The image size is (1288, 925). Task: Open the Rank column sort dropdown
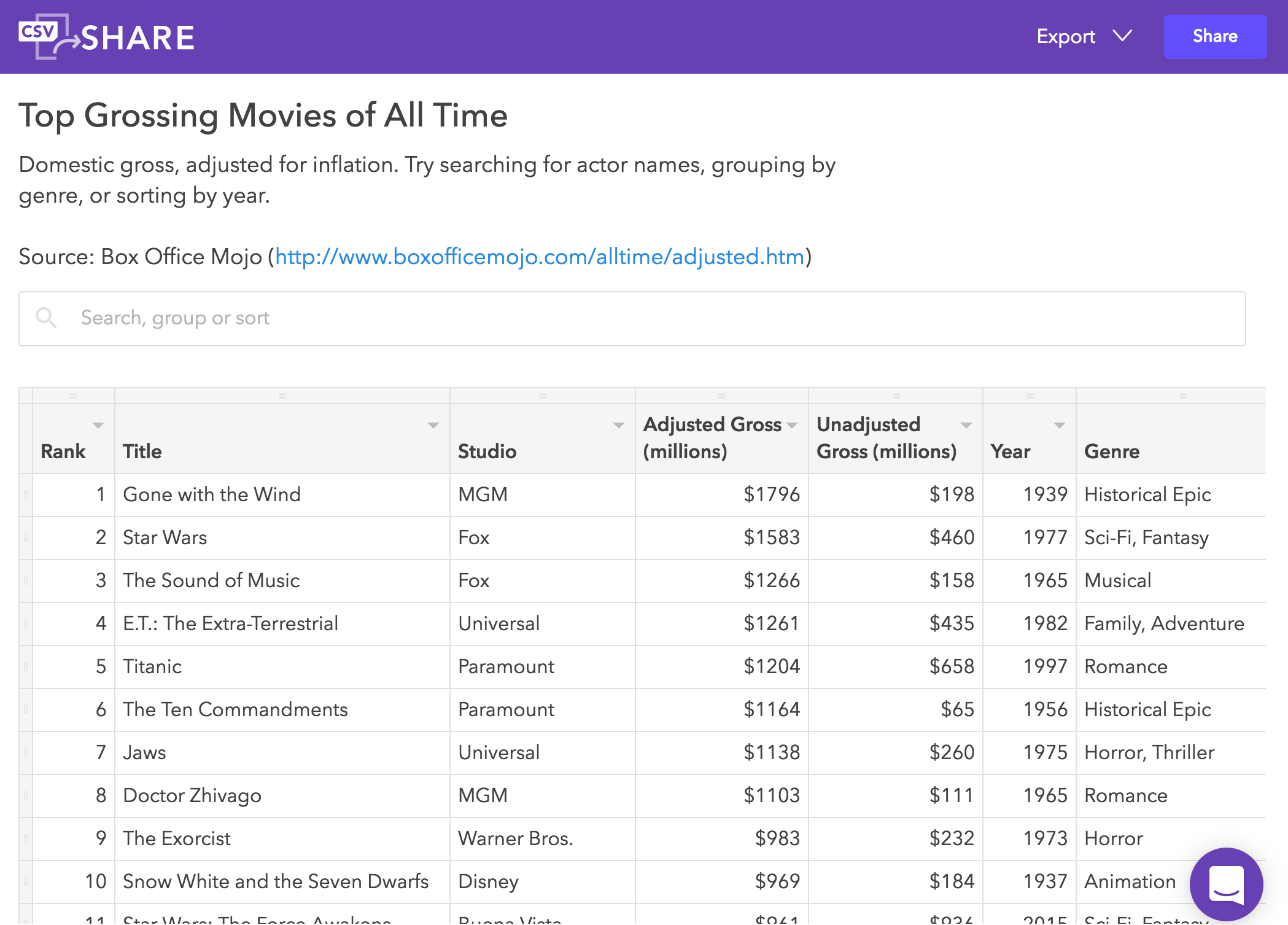(98, 425)
